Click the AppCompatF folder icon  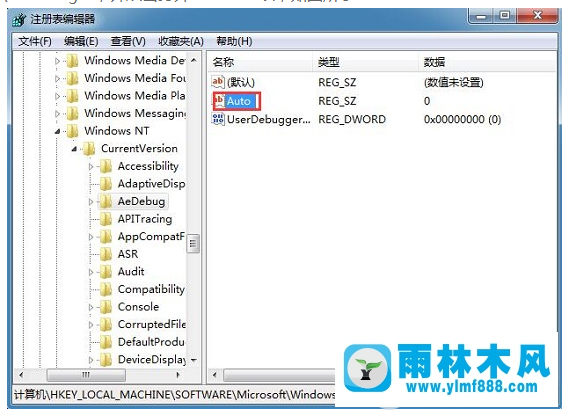point(106,237)
